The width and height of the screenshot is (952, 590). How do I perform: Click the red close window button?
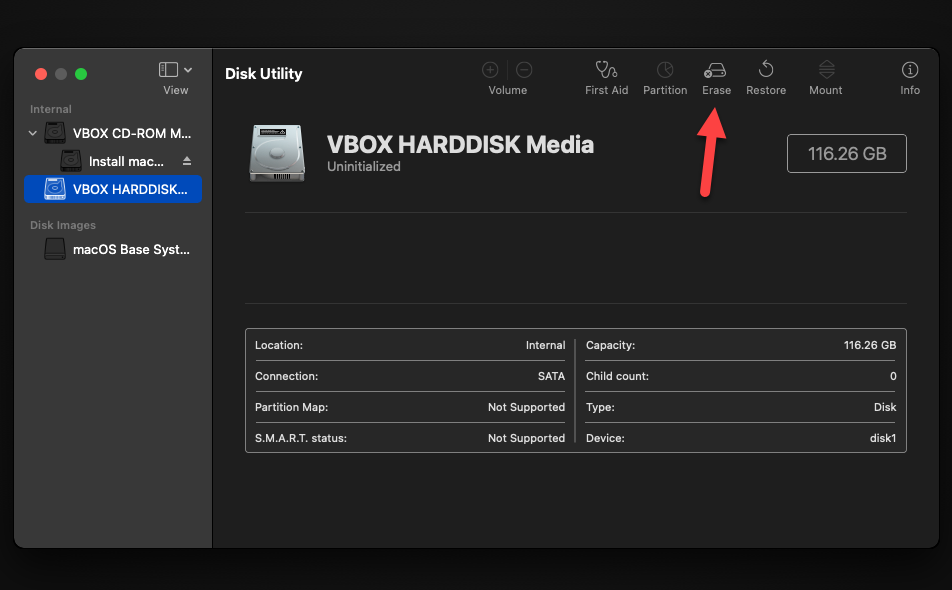click(41, 74)
